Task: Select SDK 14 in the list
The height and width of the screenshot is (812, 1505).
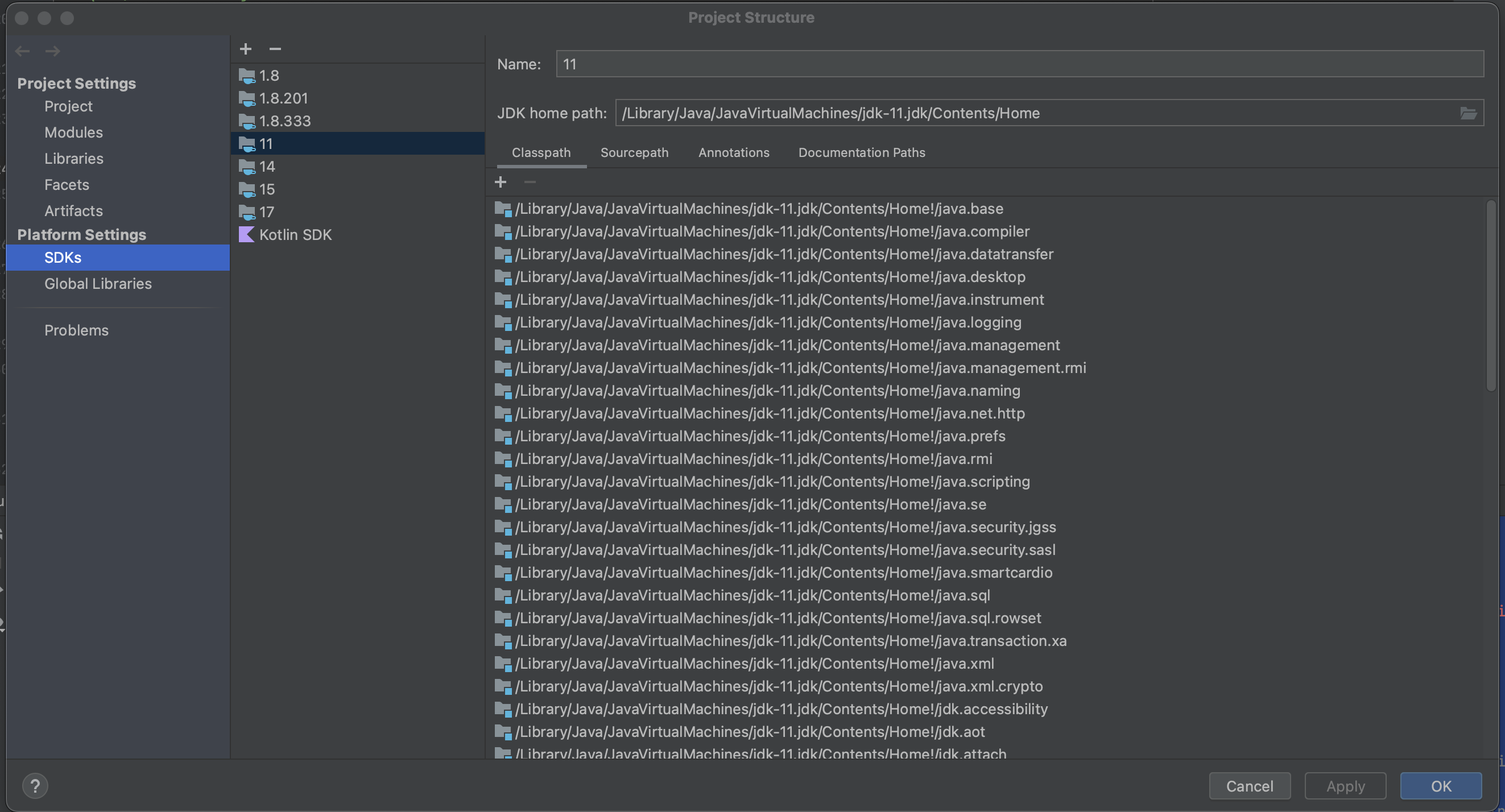Action: tap(267, 167)
